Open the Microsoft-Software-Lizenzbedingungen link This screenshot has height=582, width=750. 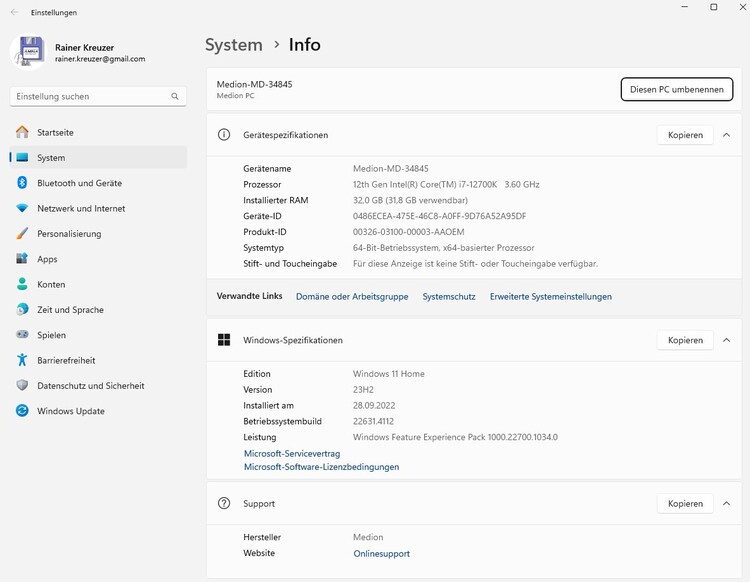(321, 467)
